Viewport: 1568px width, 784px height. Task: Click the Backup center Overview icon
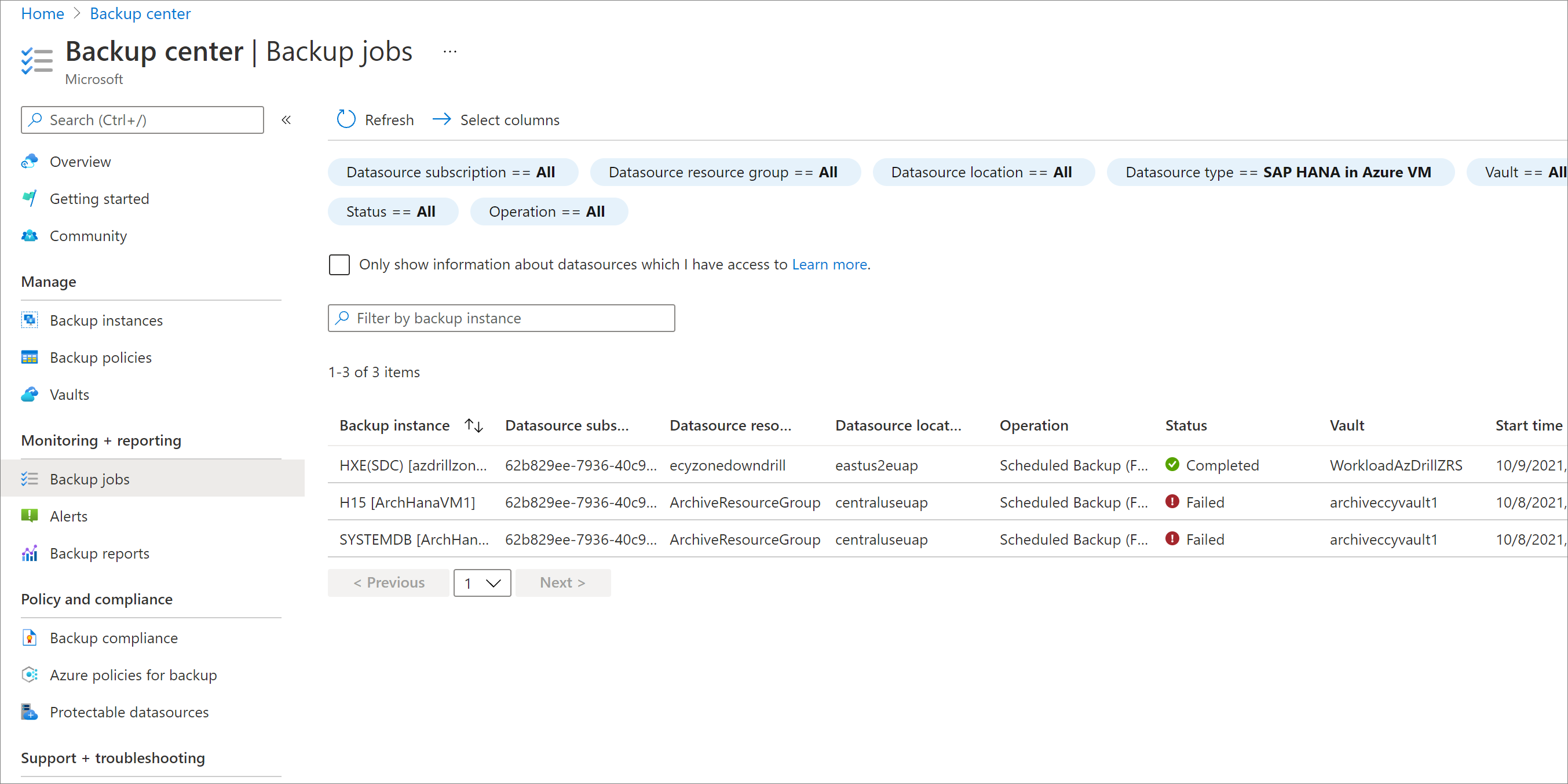tap(30, 160)
